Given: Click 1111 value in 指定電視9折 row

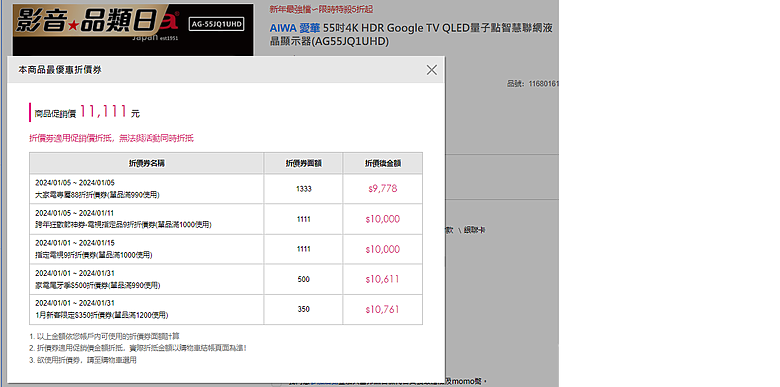Looking at the screenshot, I should tap(303, 249).
